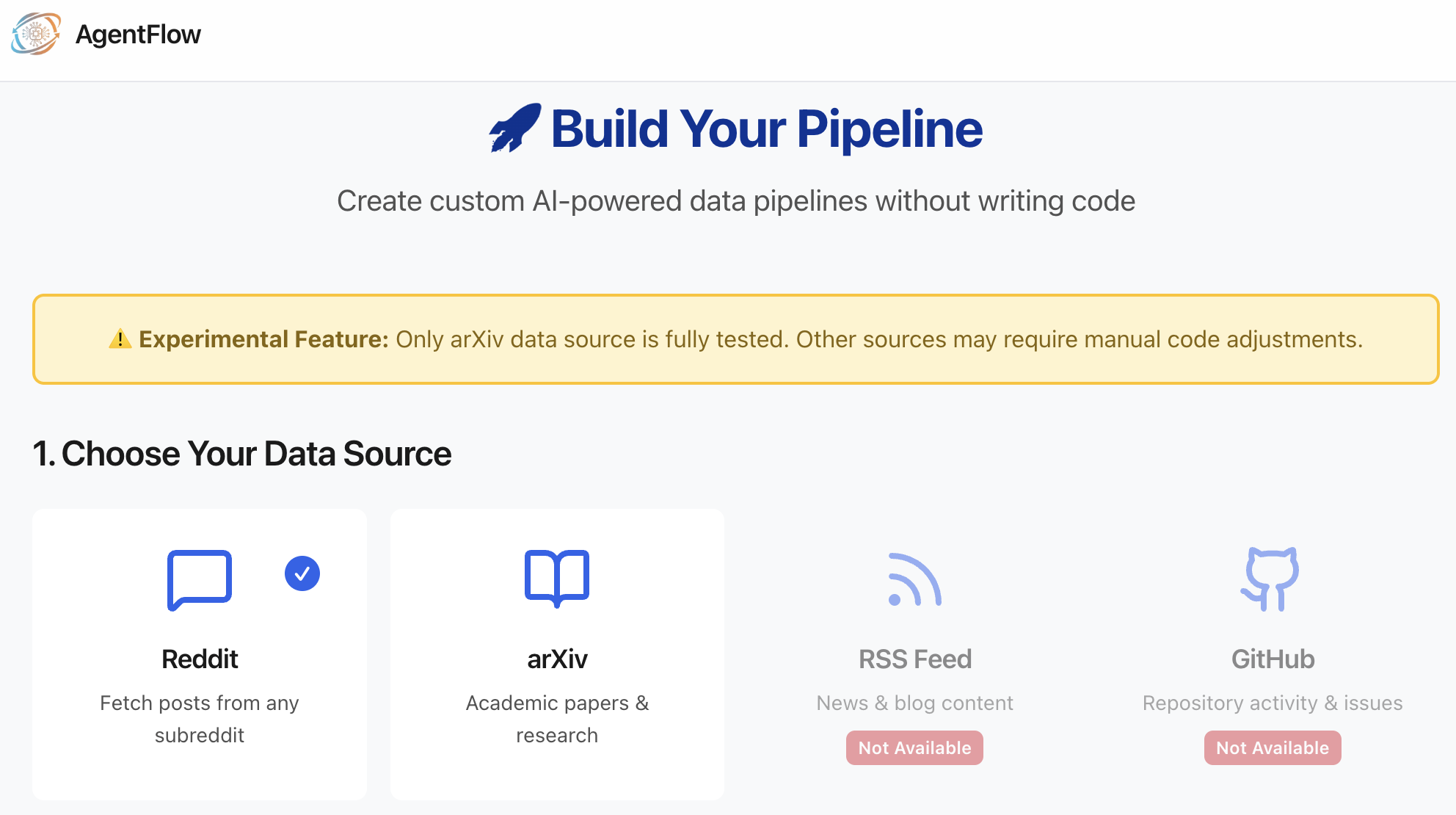Click the AgentFlow logo icon
This screenshot has height=815, width=1456.
(x=35, y=34)
